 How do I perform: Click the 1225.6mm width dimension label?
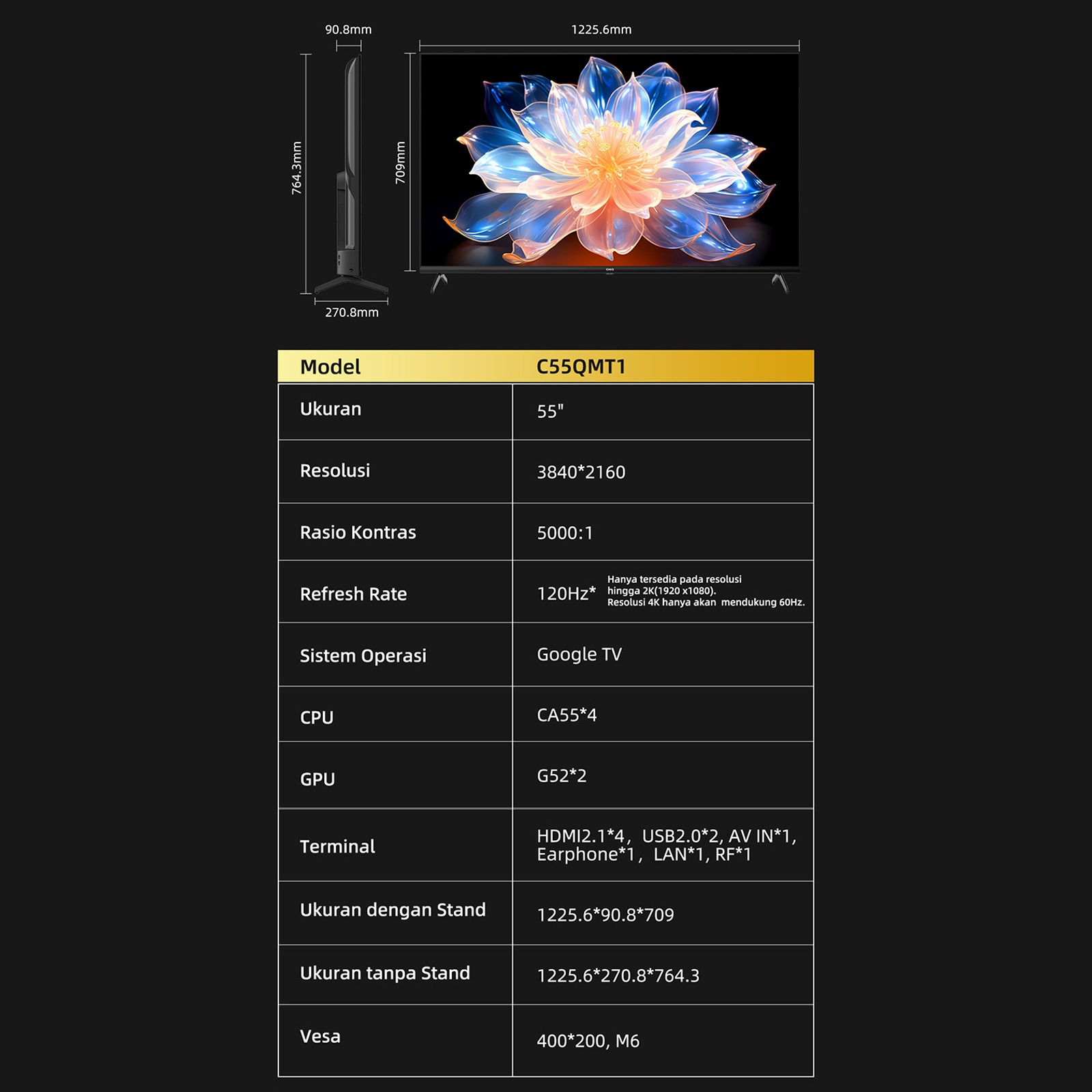click(x=601, y=29)
